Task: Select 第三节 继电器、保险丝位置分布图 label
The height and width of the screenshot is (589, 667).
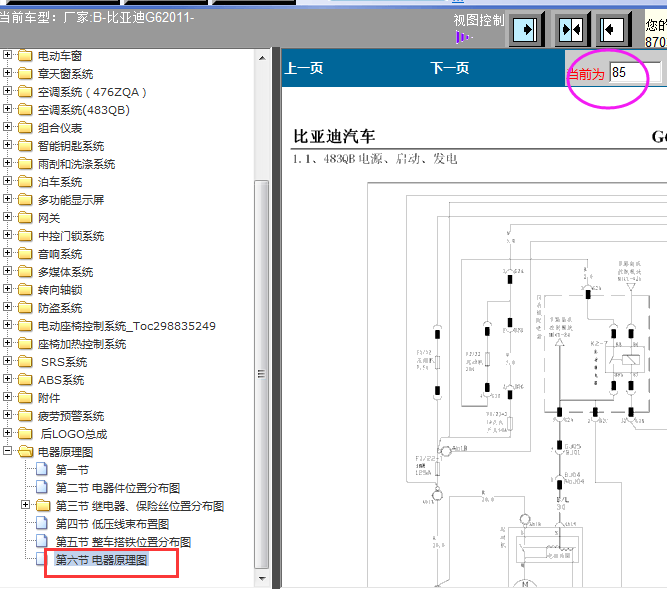Action: pos(140,506)
